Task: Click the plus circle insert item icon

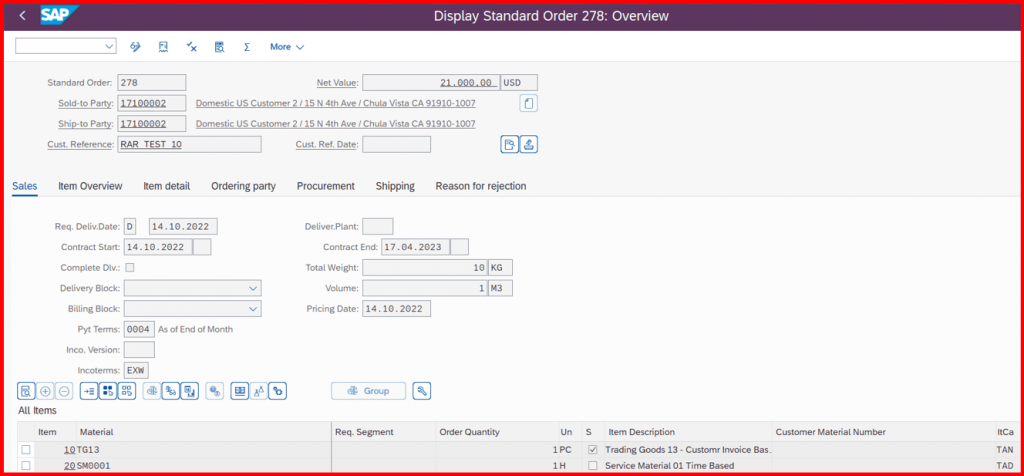Action: 45,391
